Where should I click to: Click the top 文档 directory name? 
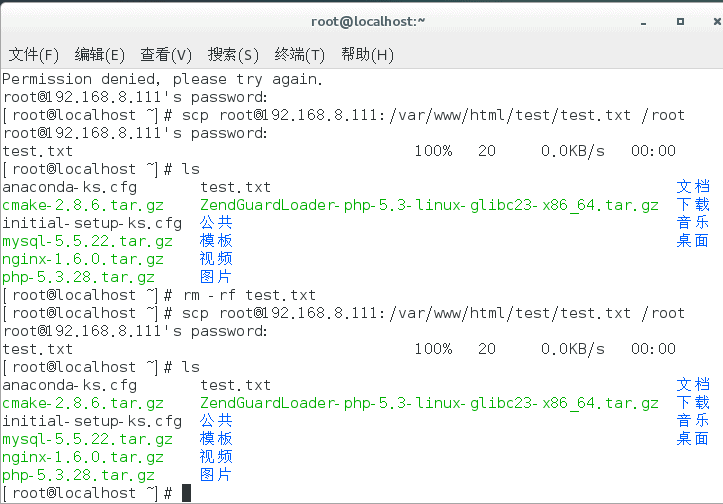coord(693,186)
